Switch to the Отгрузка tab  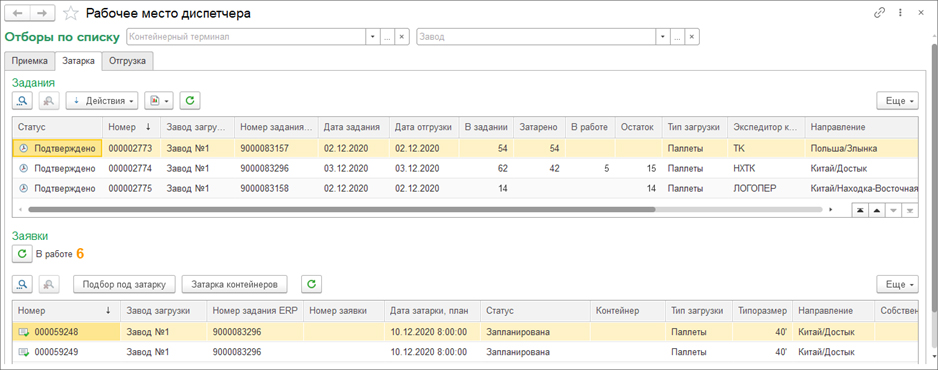point(127,61)
